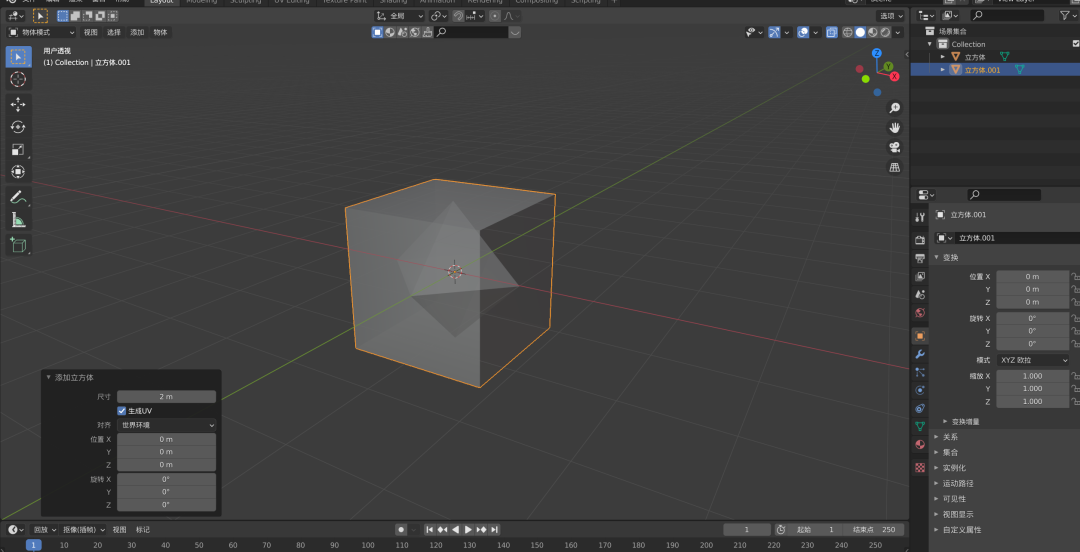
Task: Toggle the Collection exclude checkbox in outliner
Action: click(1075, 44)
